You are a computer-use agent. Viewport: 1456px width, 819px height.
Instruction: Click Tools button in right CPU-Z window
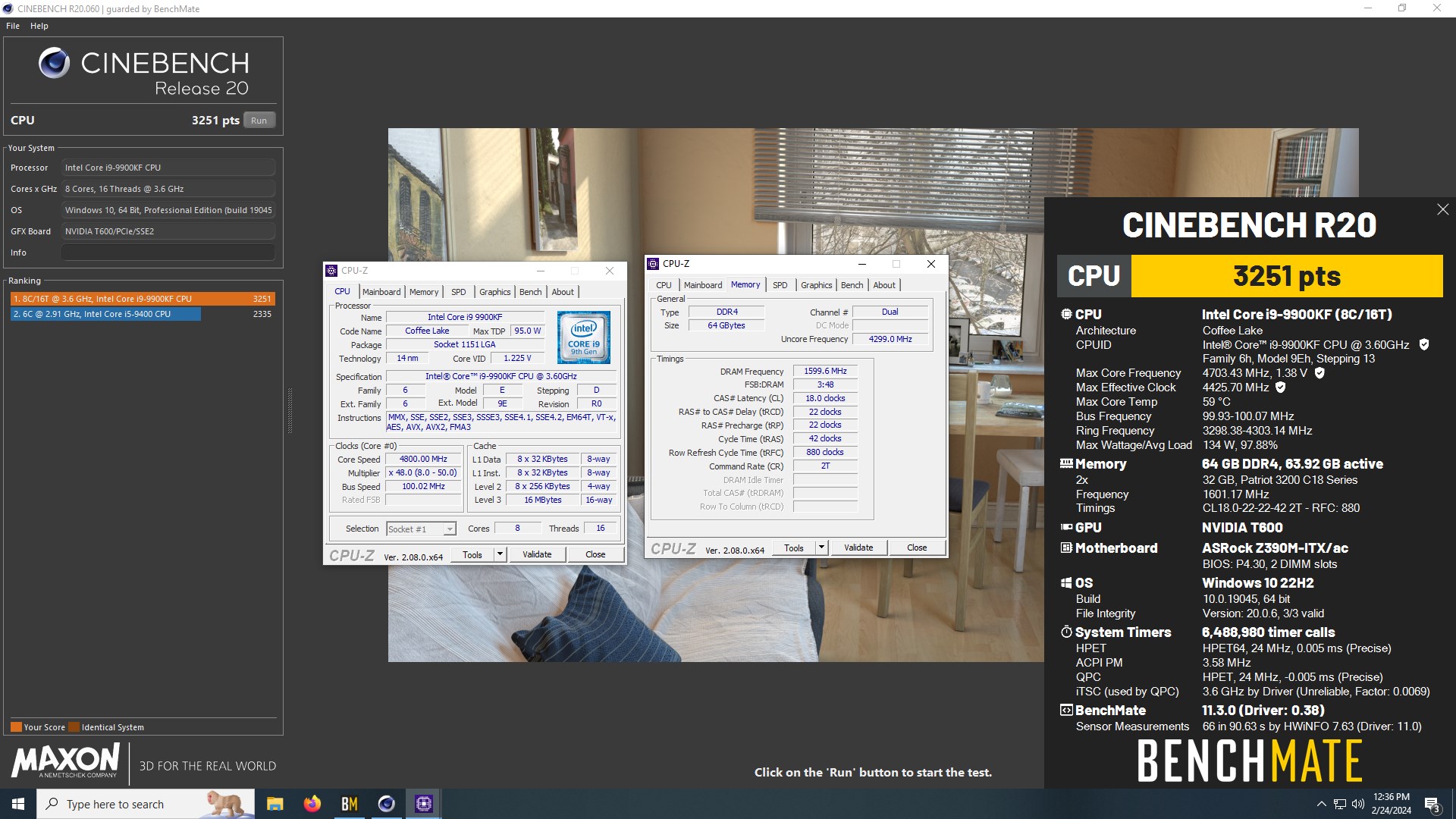pos(794,548)
